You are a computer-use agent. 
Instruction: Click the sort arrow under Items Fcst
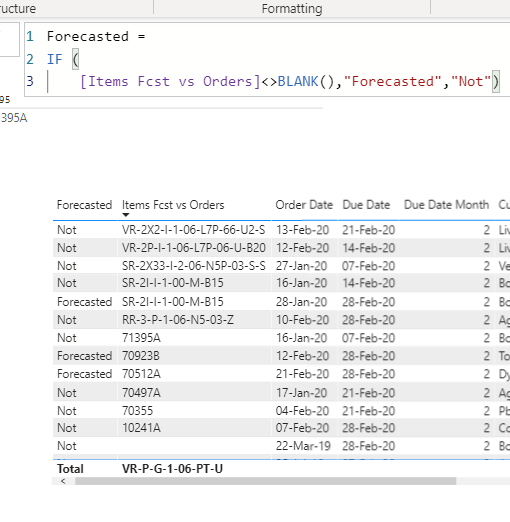(126, 215)
